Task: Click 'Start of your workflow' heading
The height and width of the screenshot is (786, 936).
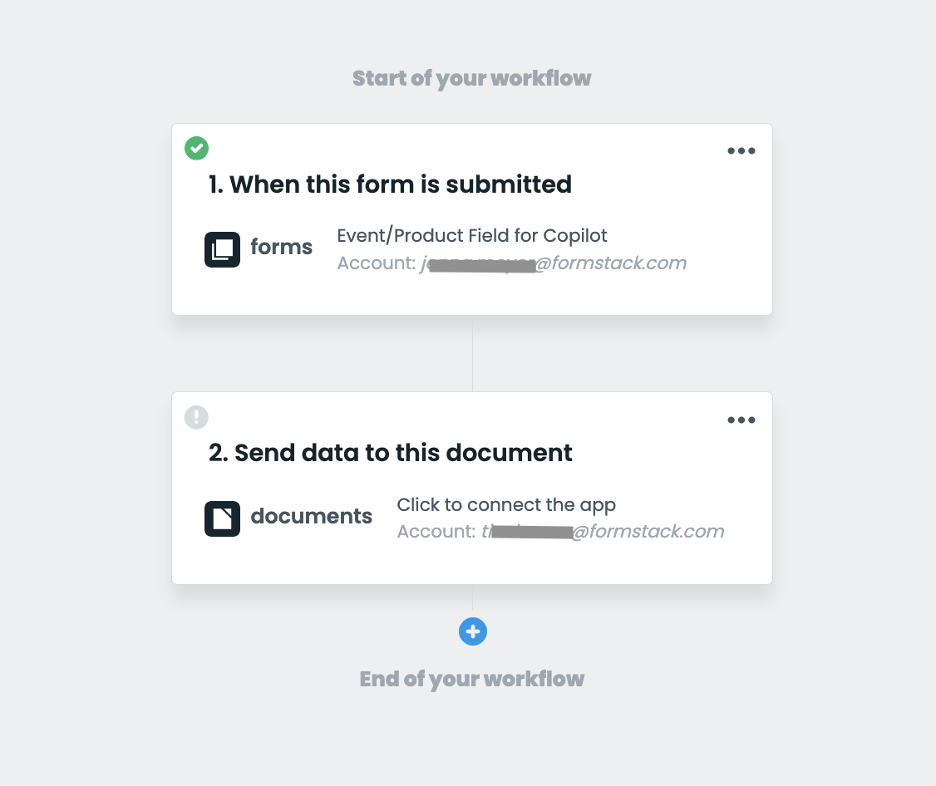Action: point(472,78)
